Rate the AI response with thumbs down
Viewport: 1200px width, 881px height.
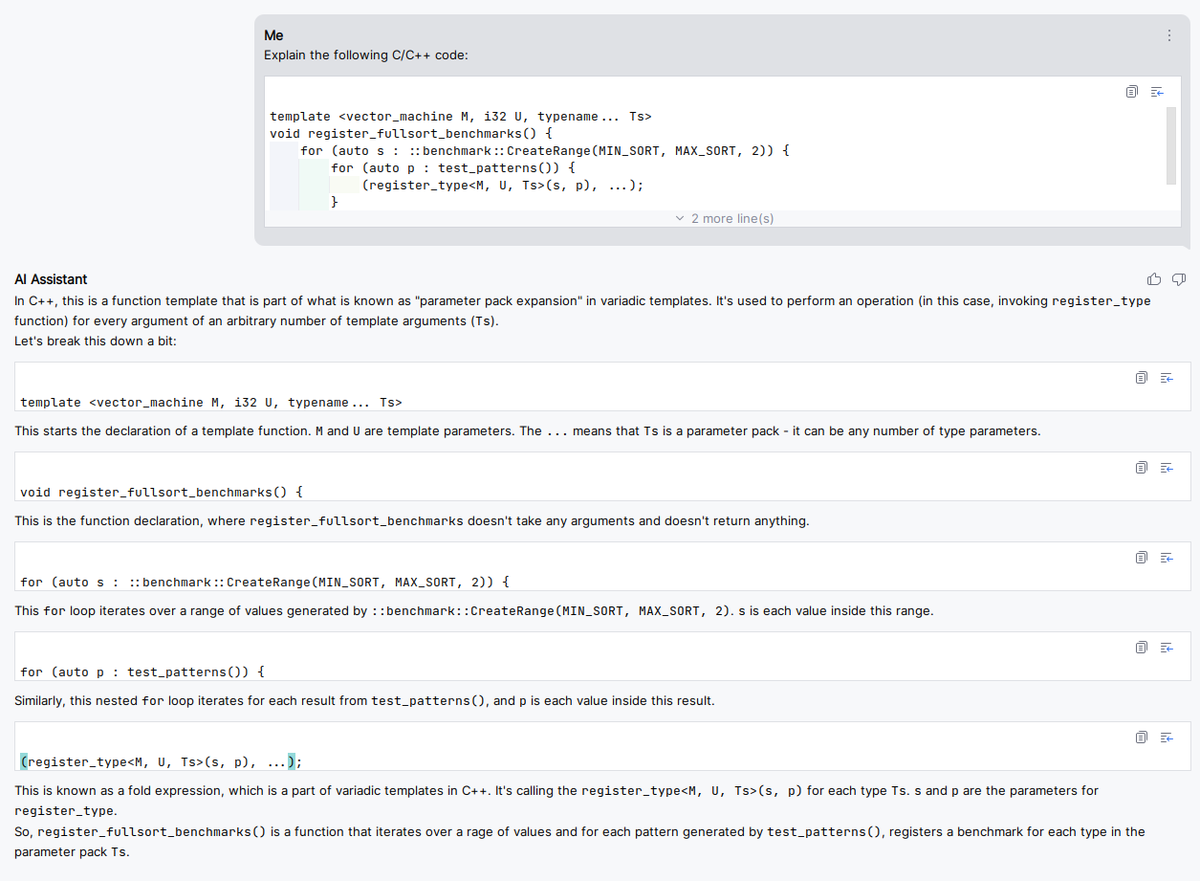[x=1178, y=279]
